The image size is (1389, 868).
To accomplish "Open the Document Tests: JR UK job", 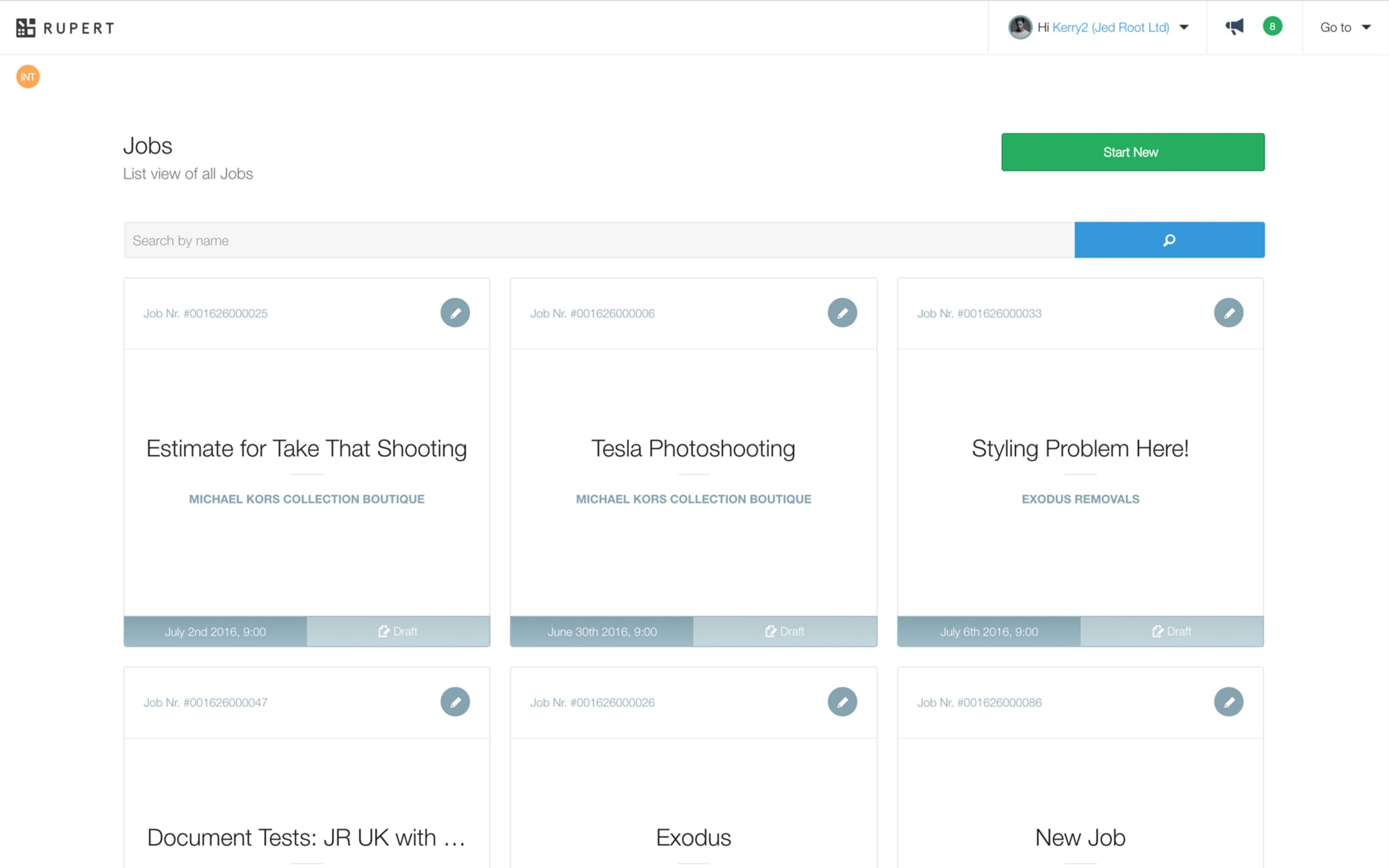I will (x=306, y=837).
